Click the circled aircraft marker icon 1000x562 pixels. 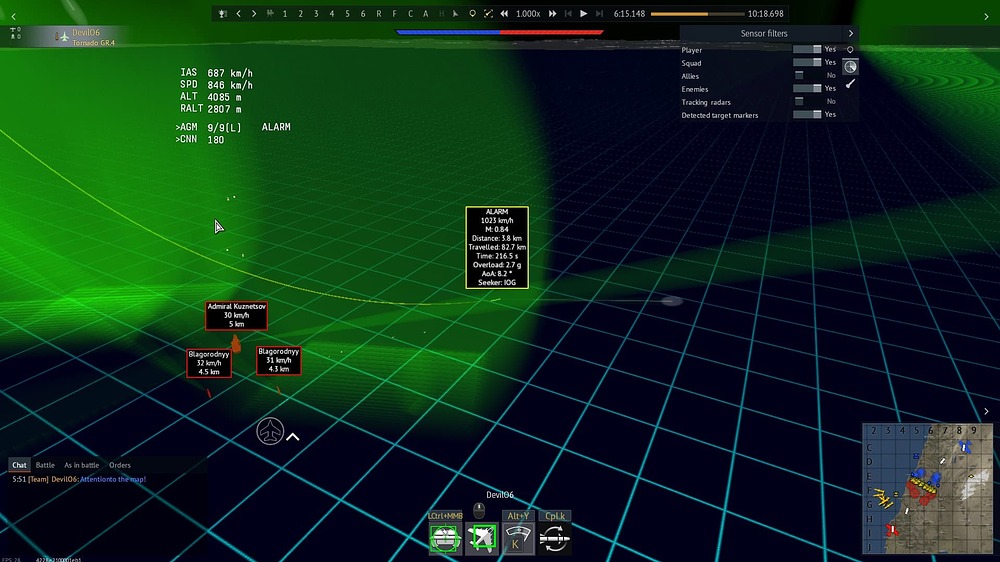270,431
